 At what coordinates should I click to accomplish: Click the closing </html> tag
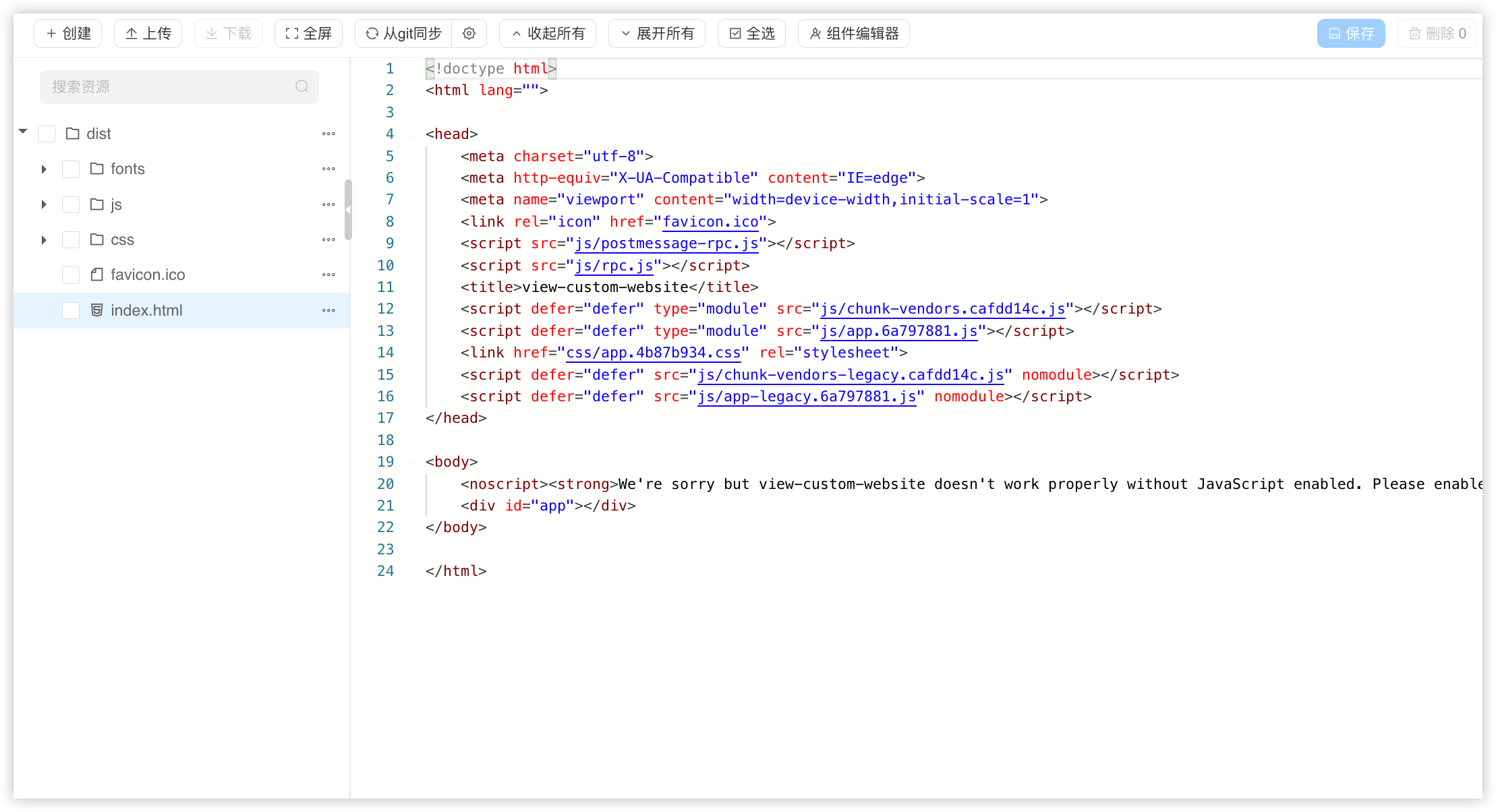[456, 571]
